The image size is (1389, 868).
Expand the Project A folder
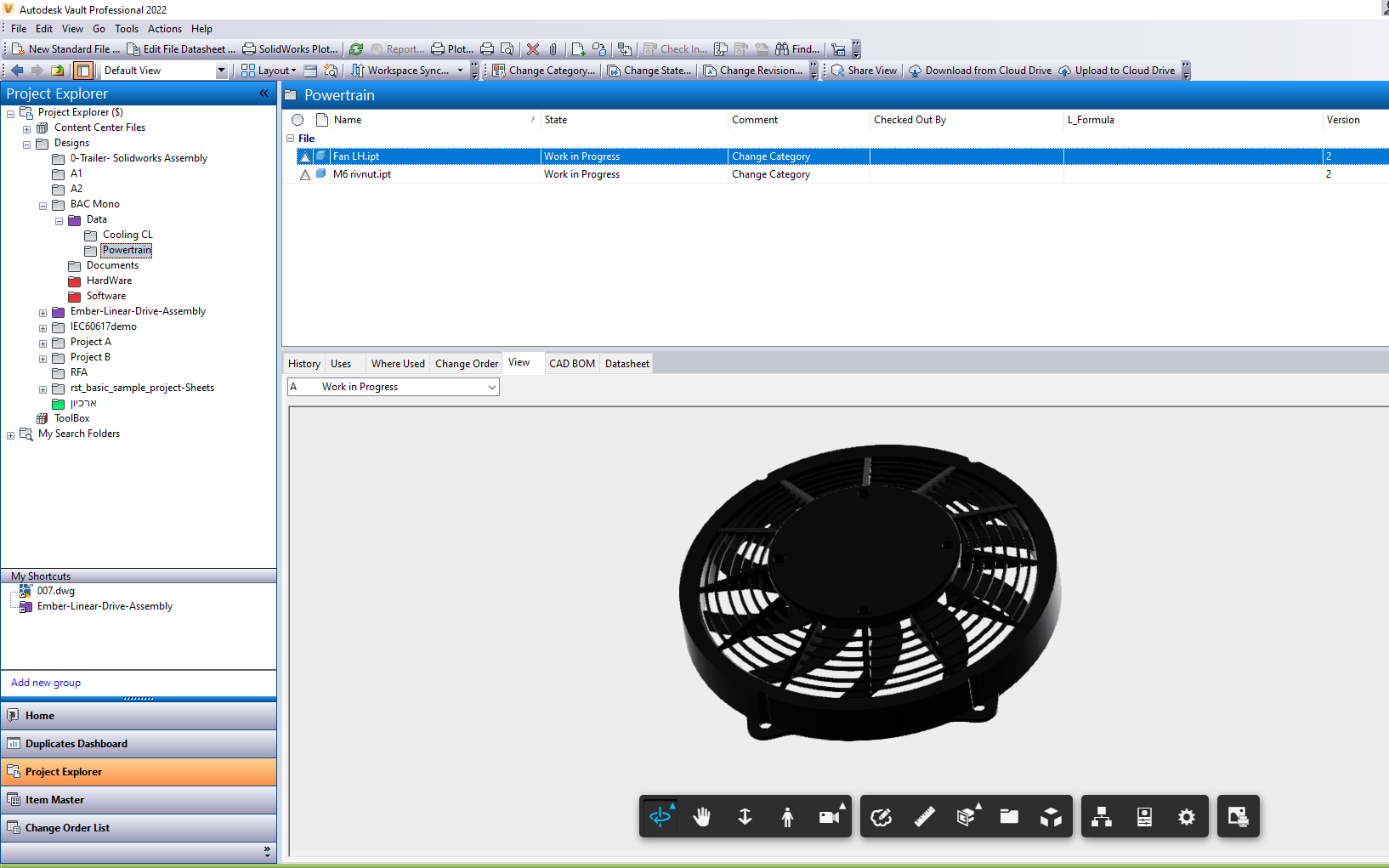pos(43,343)
